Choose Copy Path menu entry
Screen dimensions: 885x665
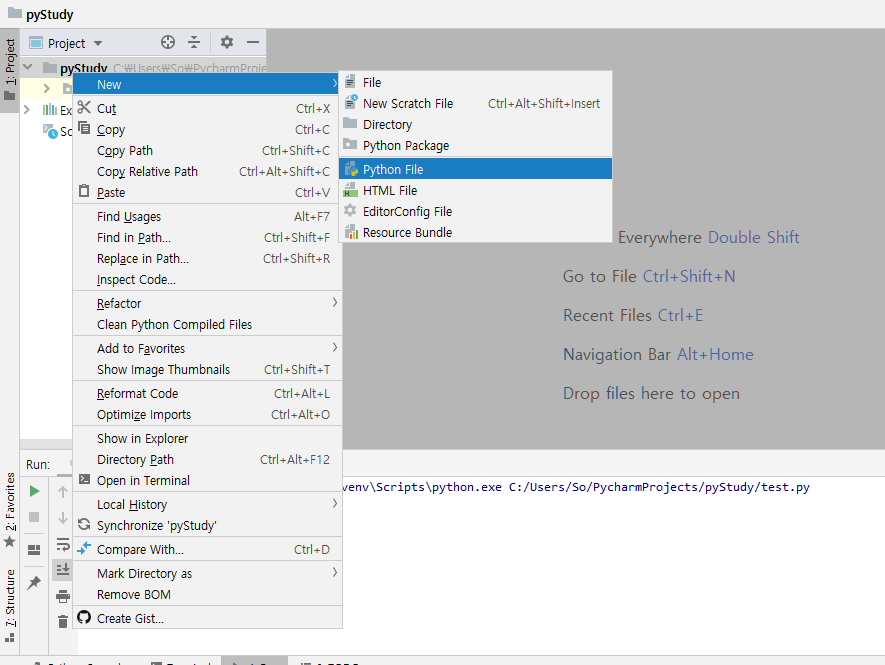pyautogui.click(x=208, y=151)
